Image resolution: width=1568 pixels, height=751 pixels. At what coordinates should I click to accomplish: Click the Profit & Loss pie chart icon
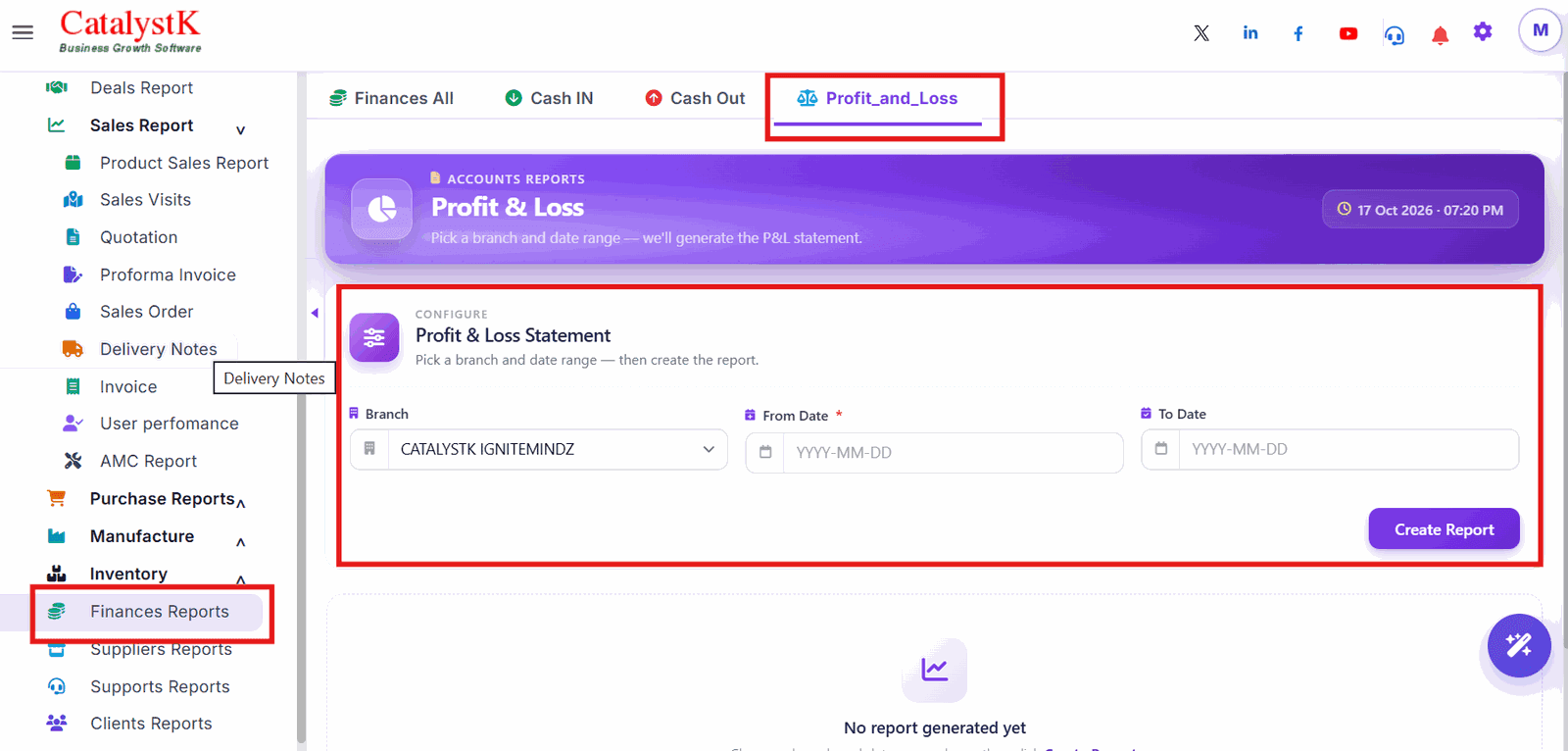coord(382,209)
